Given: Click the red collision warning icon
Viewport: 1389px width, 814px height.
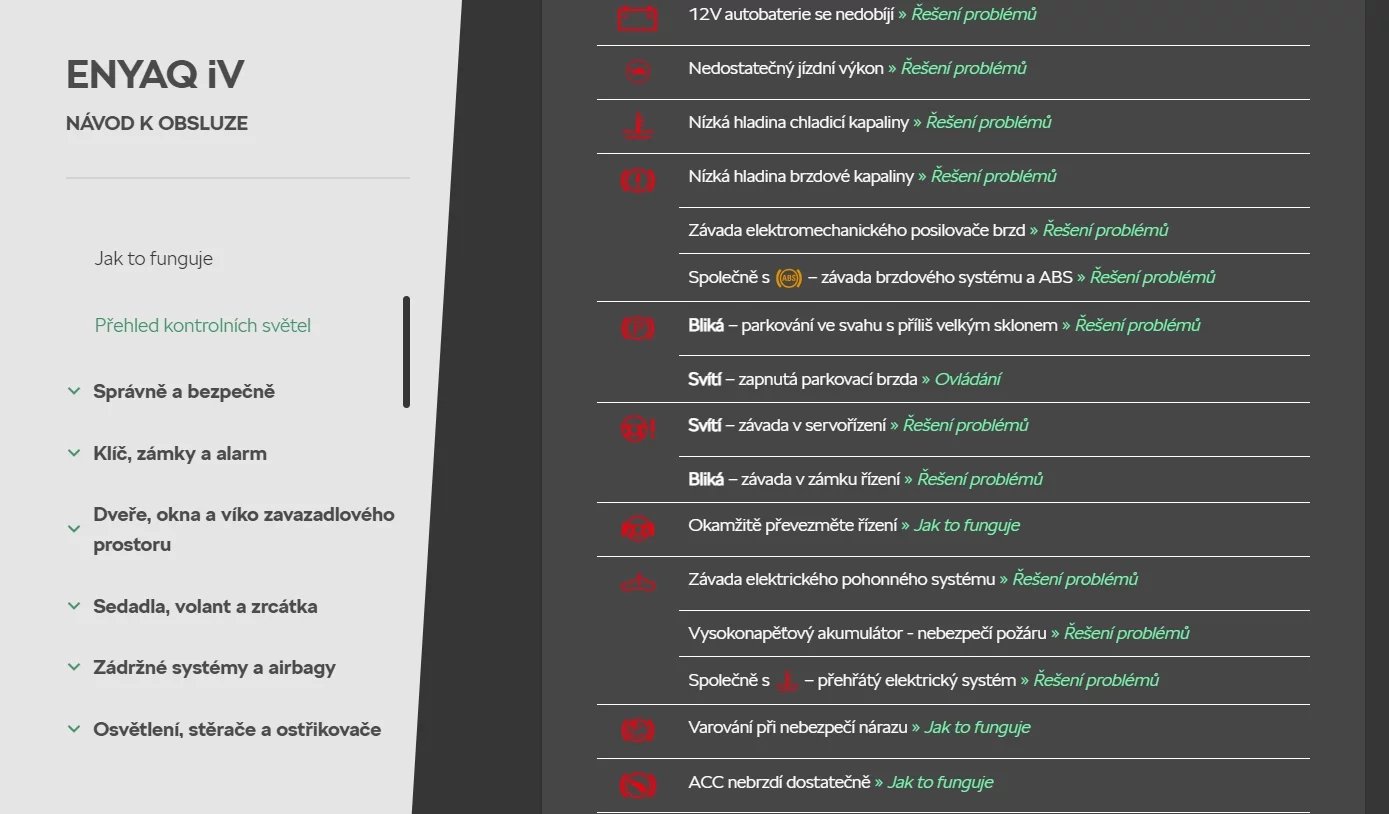Looking at the screenshot, I should pyautogui.click(x=637, y=731).
